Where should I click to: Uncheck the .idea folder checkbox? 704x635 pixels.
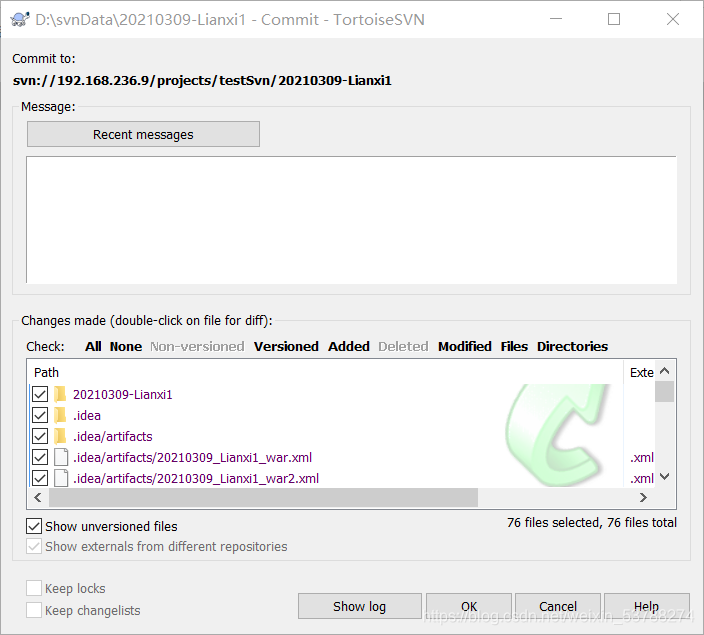(40, 415)
